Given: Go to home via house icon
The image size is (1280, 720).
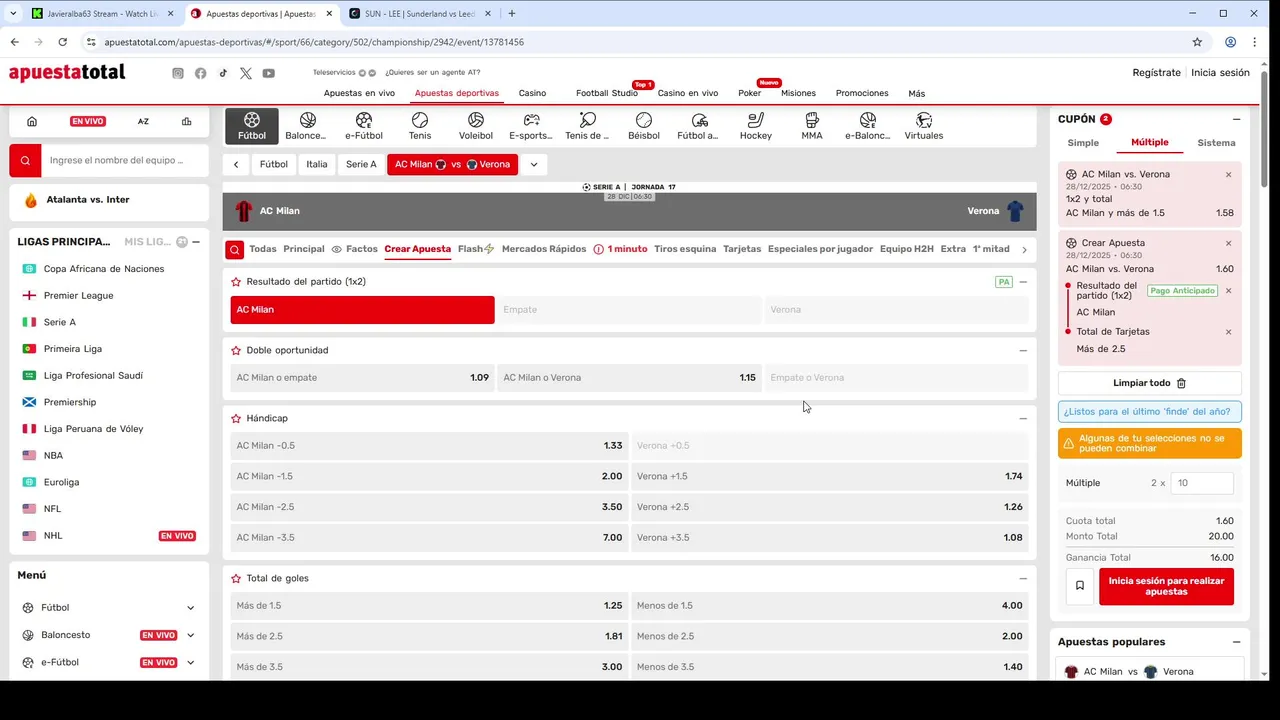Looking at the screenshot, I should (x=32, y=121).
